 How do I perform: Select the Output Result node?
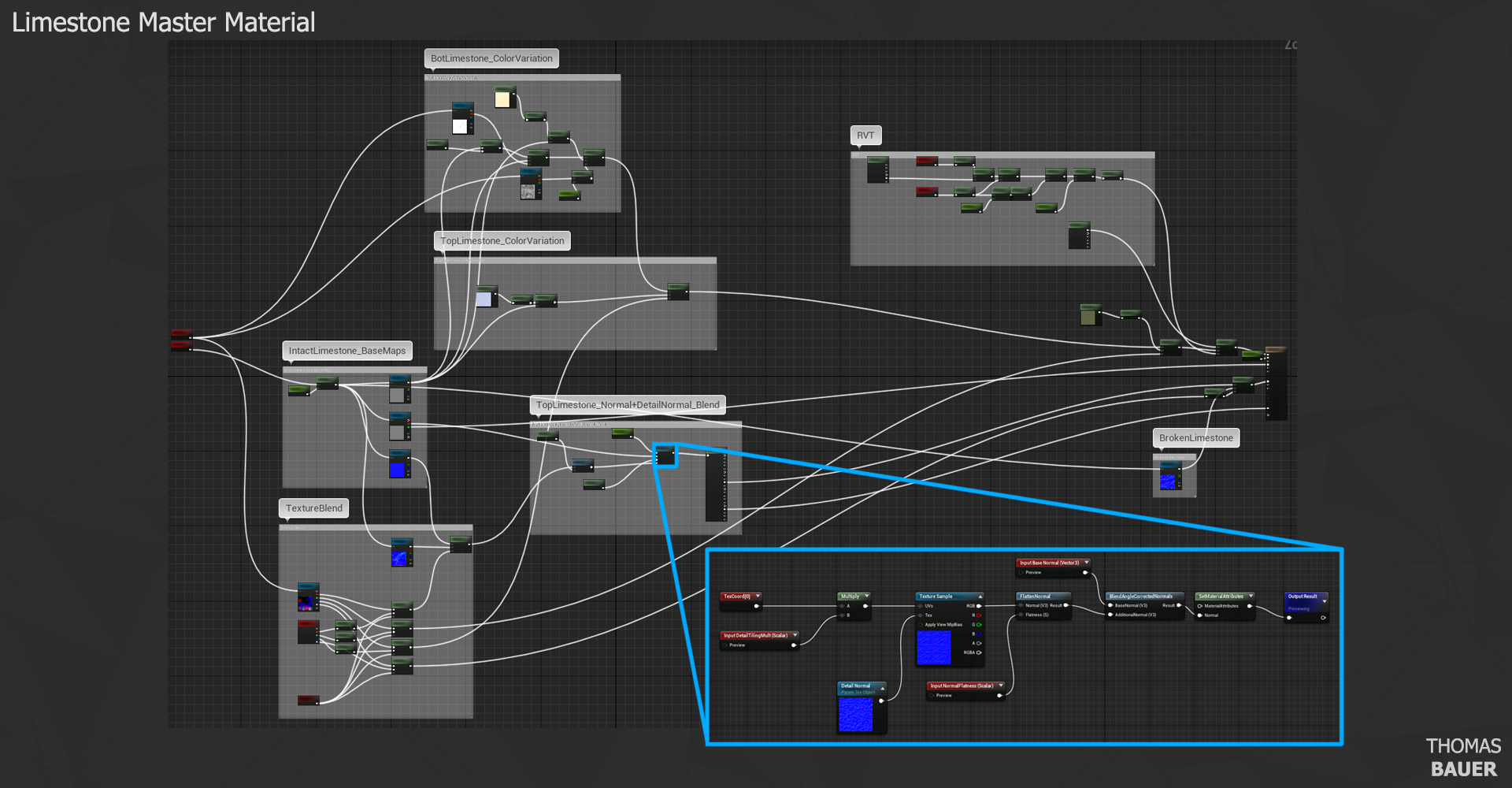pyautogui.click(x=1303, y=597)
